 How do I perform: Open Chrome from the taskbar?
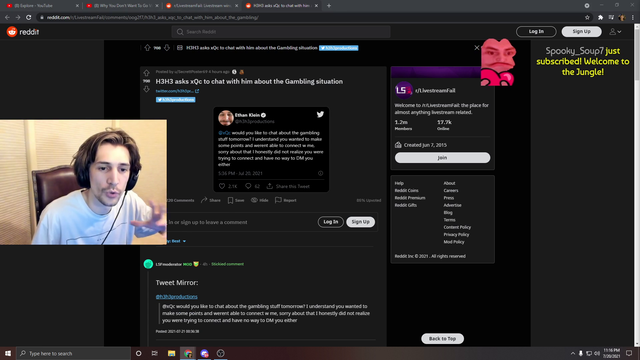point(188,353)
